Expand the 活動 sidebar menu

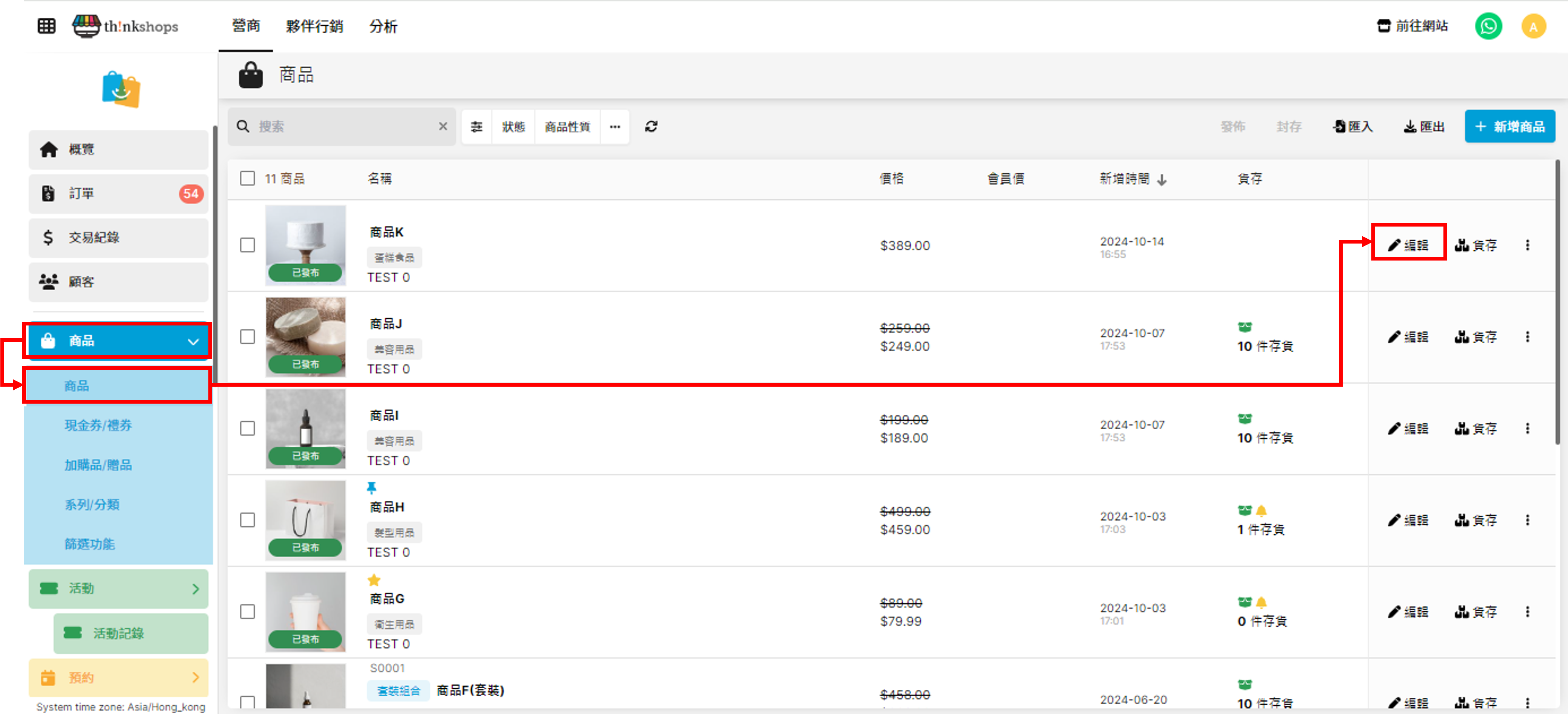(119, 589)
